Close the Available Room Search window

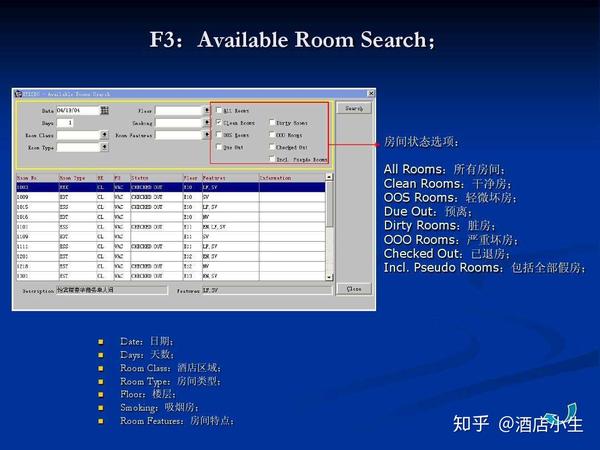tap(371, 93)
